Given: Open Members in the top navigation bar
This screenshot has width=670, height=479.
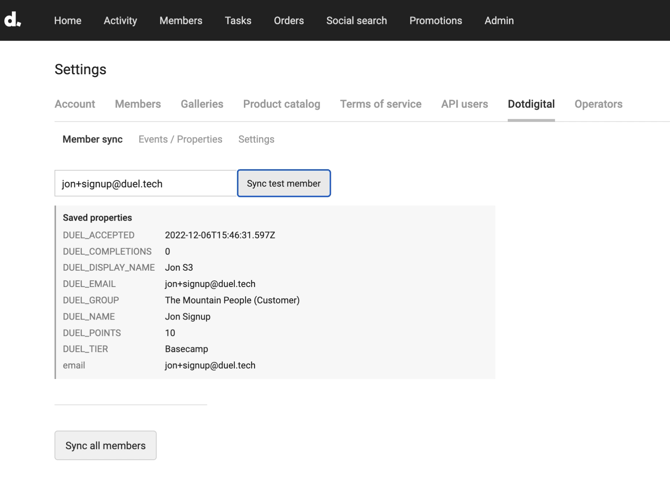Looking at the screenshot, I should click(x=181, y=20).
